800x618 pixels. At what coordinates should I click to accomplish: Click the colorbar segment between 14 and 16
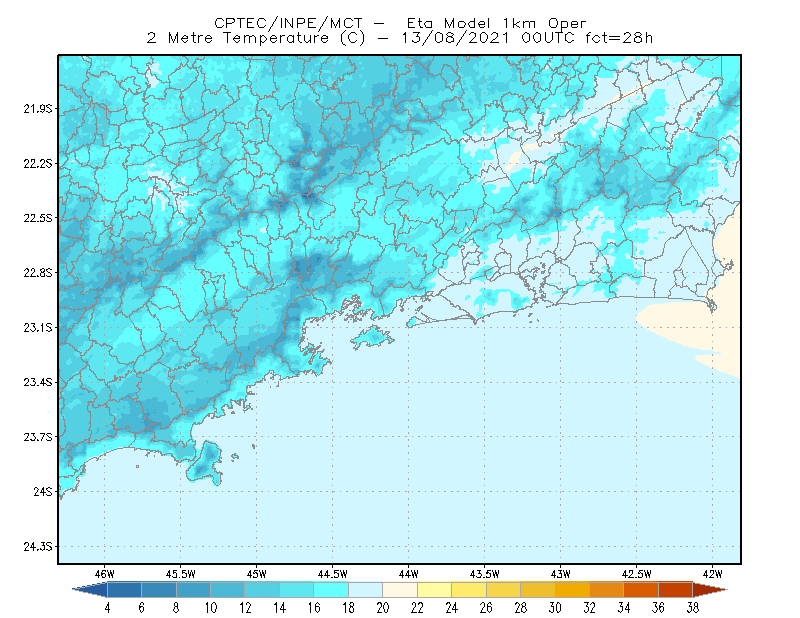click(x=296, y=590)
